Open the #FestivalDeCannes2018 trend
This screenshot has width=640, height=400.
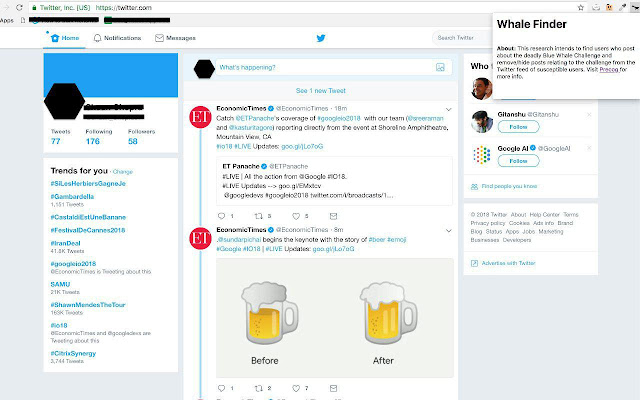click(88, 230)
